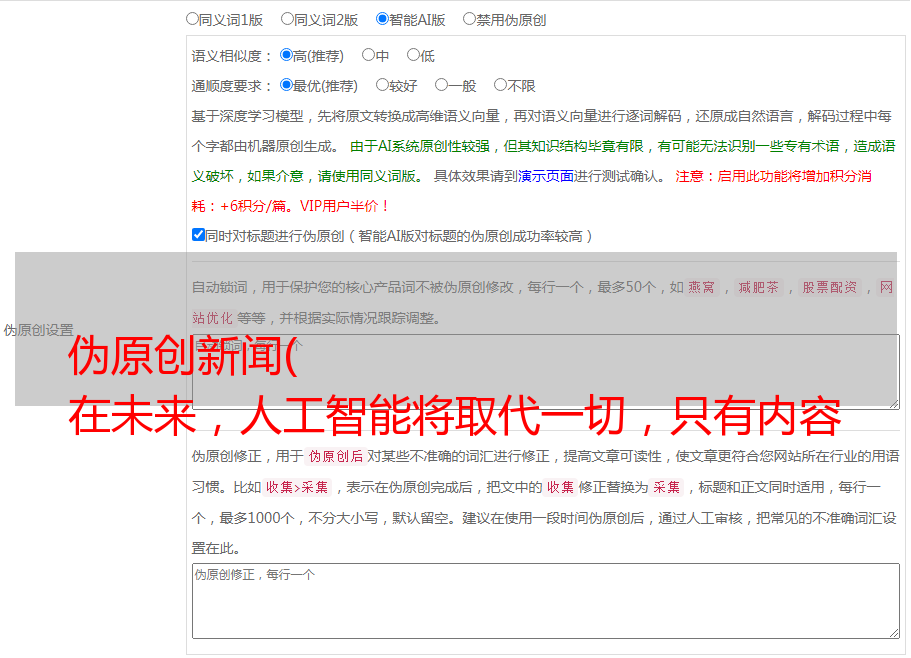Click the 股票配资 example keyword
The width and height of the screenshot is (911, 658).
(x=830, y=287)
